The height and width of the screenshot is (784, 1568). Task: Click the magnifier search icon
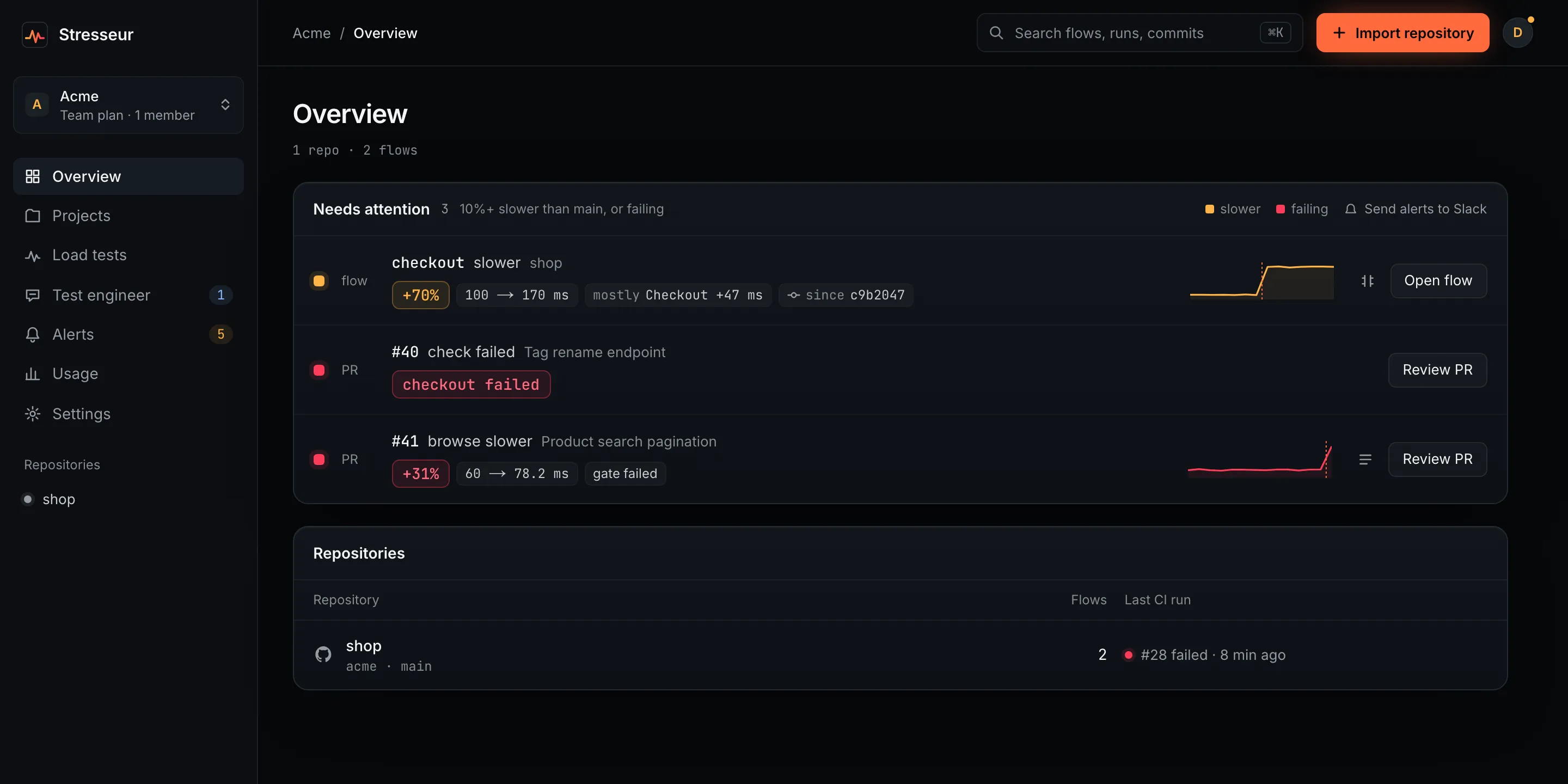pos(996,33)
